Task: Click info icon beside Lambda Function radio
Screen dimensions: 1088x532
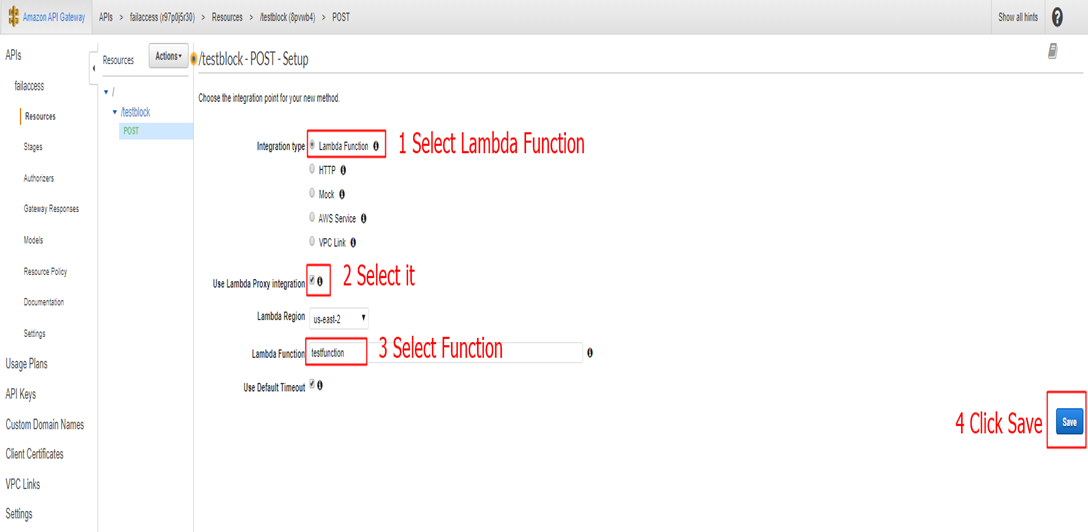Action: pos(376,146)
